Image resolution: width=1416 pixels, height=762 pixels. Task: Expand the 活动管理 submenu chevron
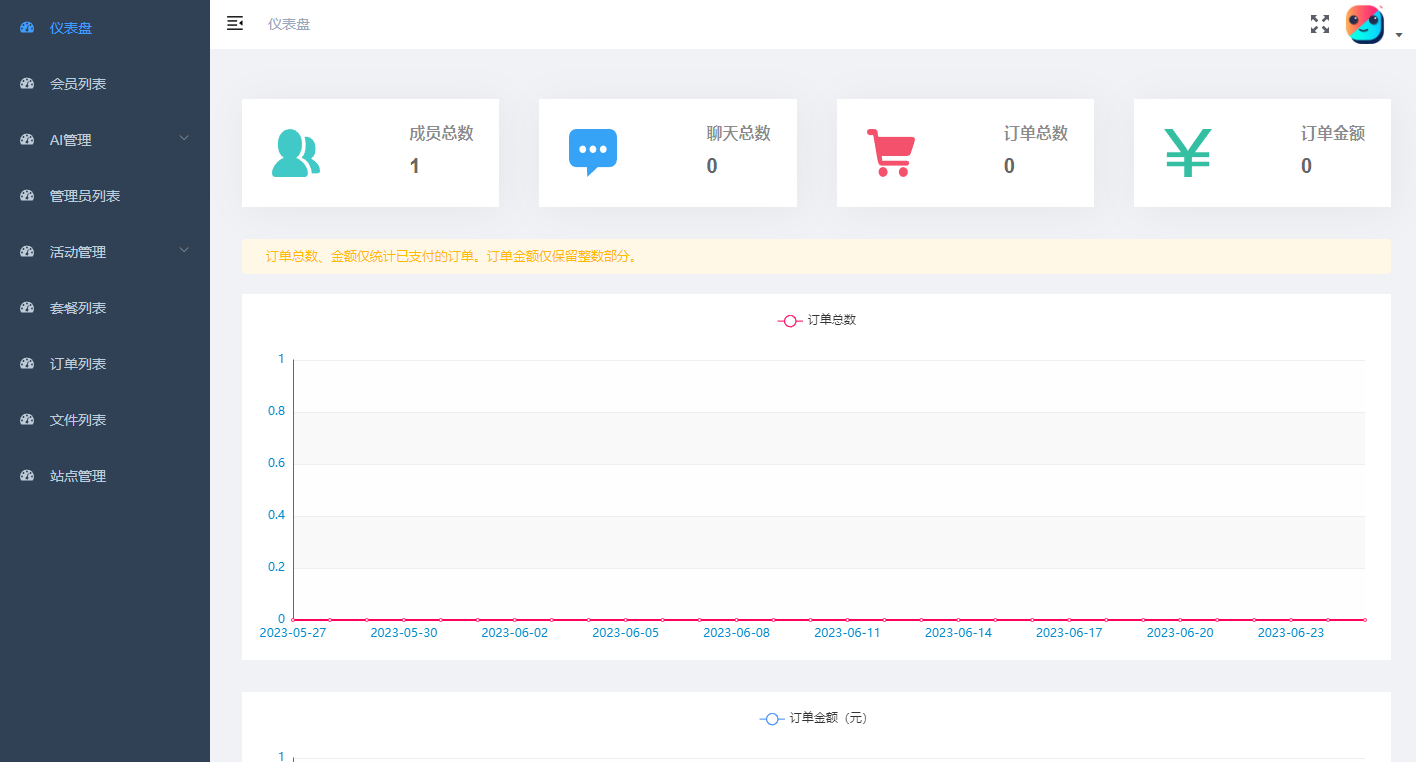184,250
